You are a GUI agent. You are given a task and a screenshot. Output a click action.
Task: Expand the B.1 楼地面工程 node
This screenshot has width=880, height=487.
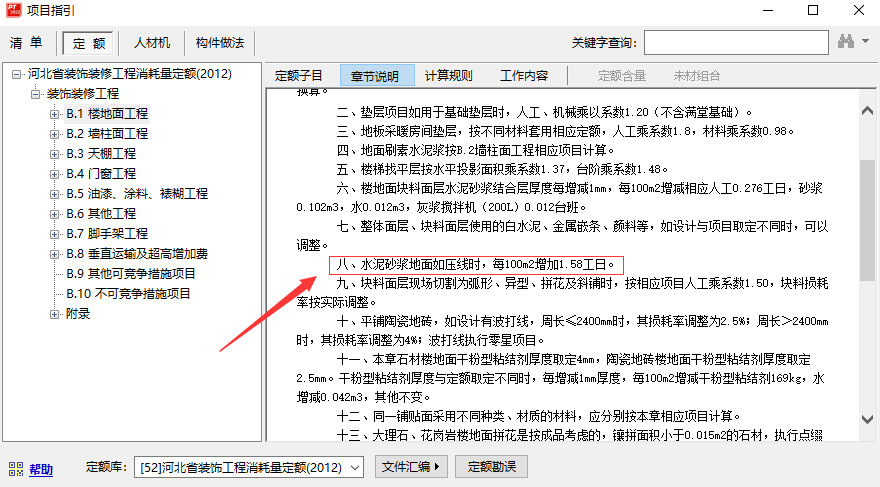click(54, 114)
